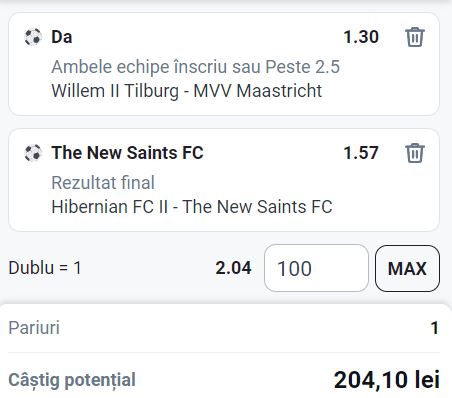Click the 1.57 odds value

tap(361, 153)
